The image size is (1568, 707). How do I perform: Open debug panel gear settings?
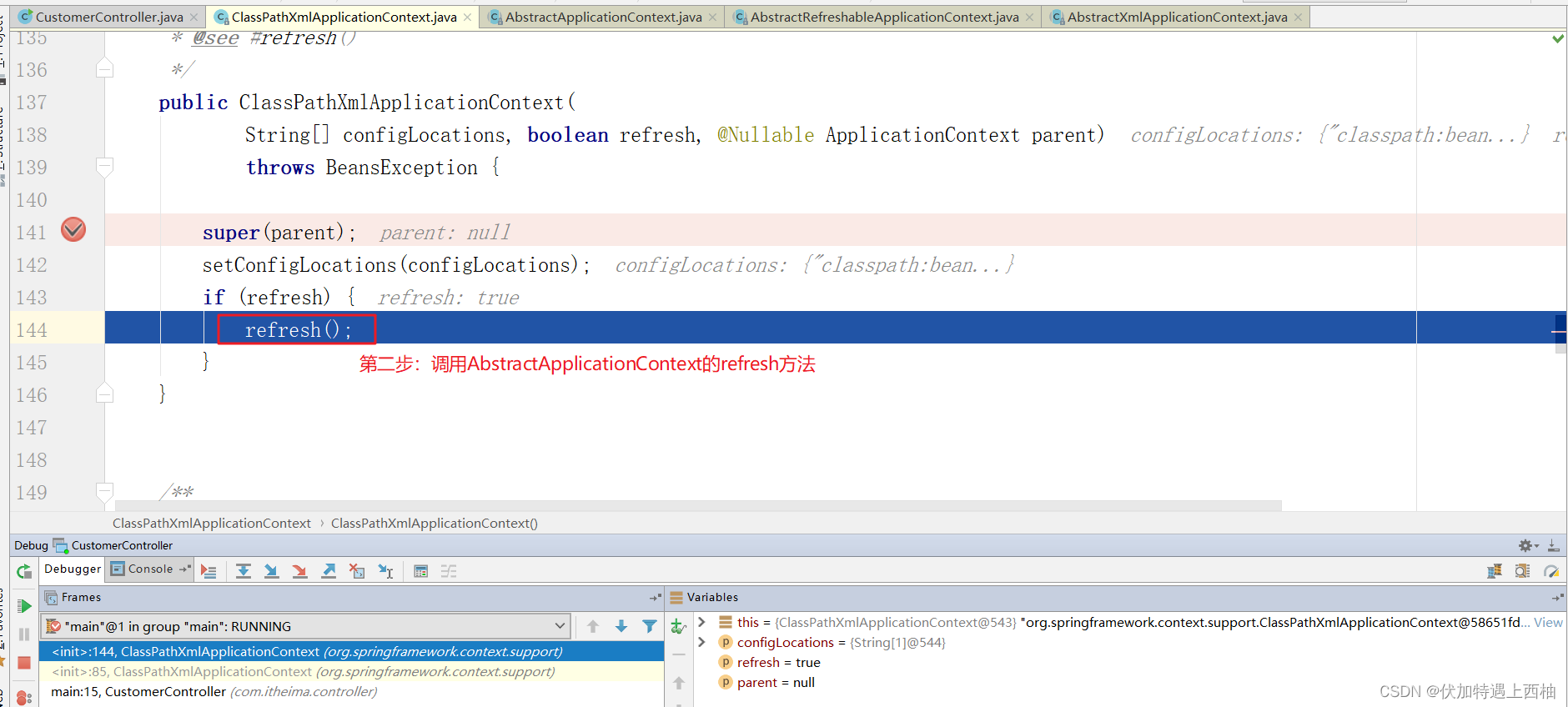(1527, 545)
